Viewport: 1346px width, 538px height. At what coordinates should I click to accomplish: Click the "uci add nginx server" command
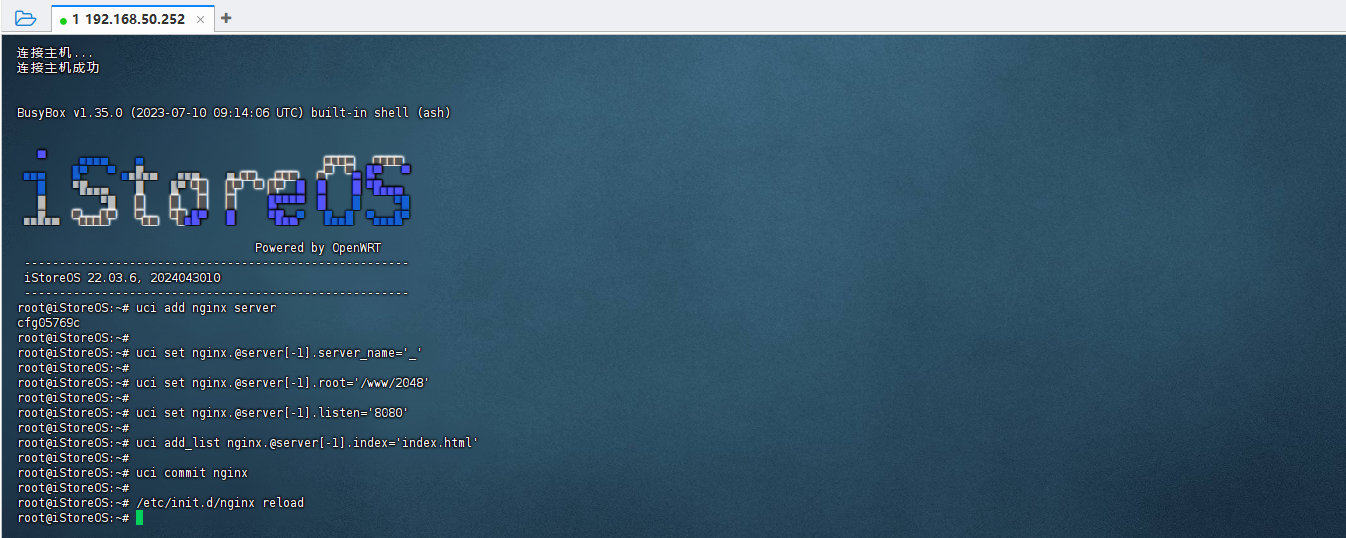coord(206,308)
